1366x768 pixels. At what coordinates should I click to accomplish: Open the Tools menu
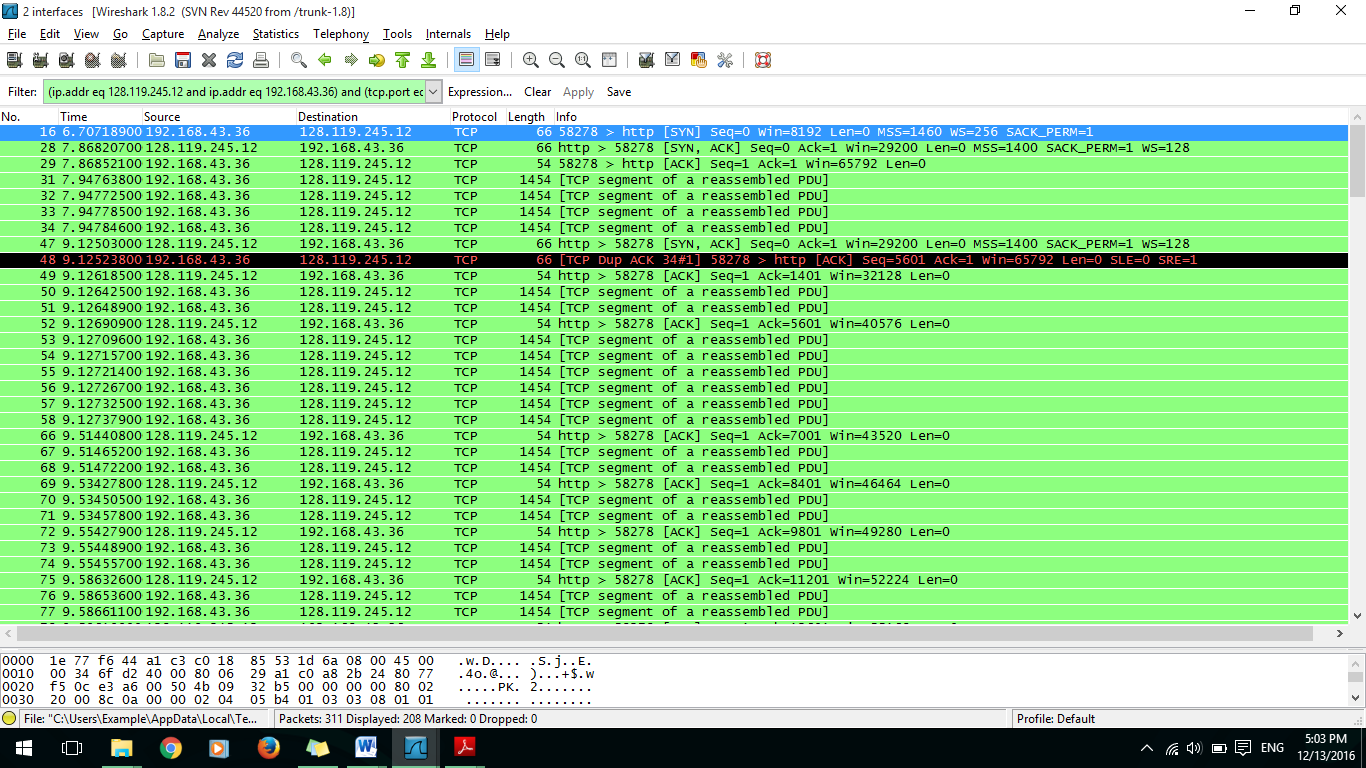[x=397, y=34]
